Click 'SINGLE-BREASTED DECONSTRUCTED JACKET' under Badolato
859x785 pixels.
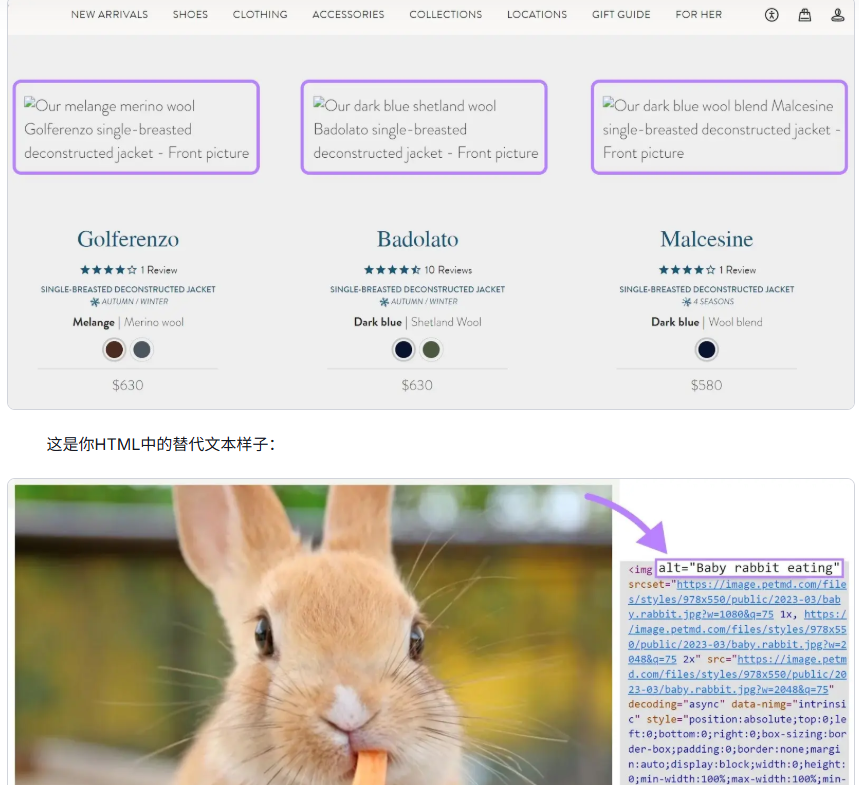[x=417, y=289]
